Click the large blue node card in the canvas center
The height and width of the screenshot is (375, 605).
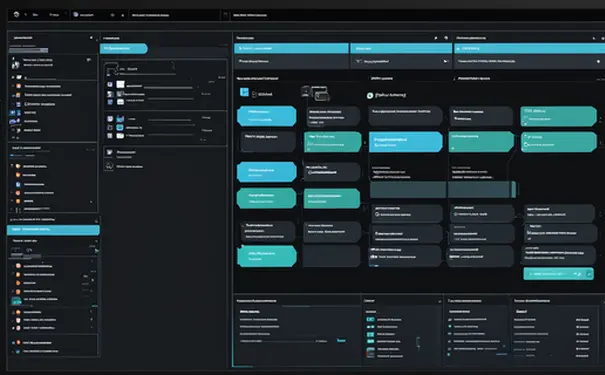pyautogui.click(x=406, y=142)
